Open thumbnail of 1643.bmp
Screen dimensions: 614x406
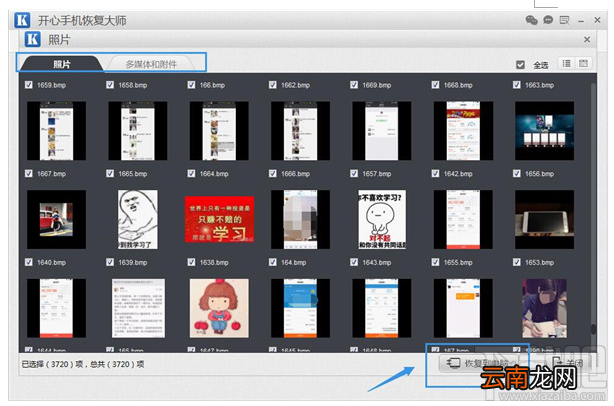click(382, 308)
